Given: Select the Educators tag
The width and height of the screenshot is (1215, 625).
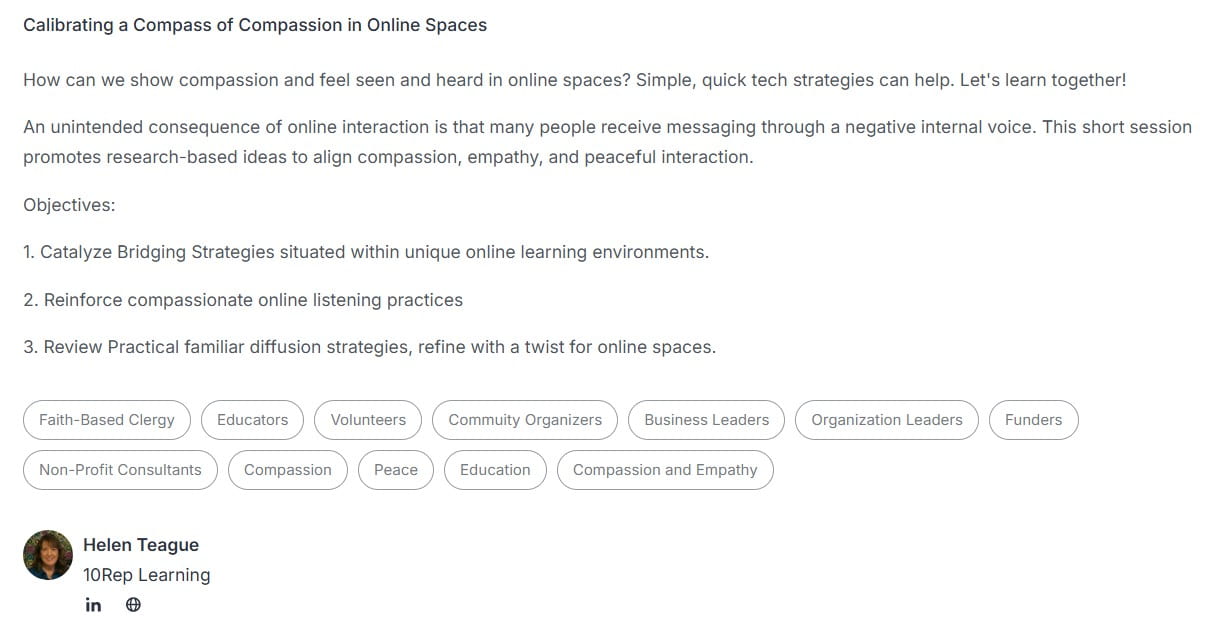Looking at the screenshot, I should tap(252, 420).
